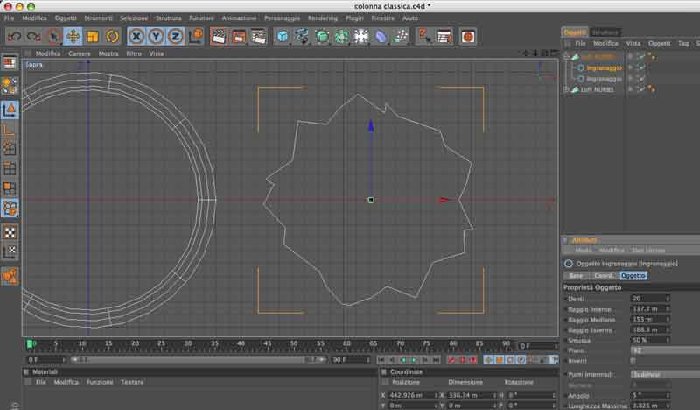Toggle automatic keyframing record button

[x=462, y=360]
